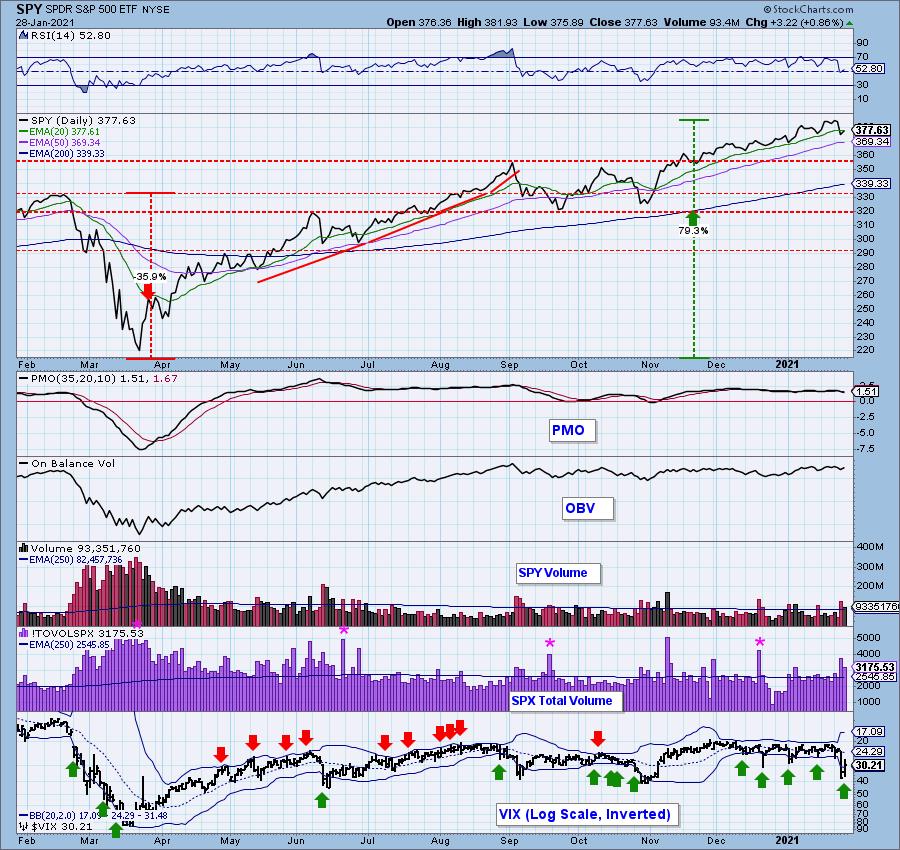Click the candlestick icon beside $VIX 30.21
The width and height of the screenshot is (900, 850).
[x=24, y=826]
